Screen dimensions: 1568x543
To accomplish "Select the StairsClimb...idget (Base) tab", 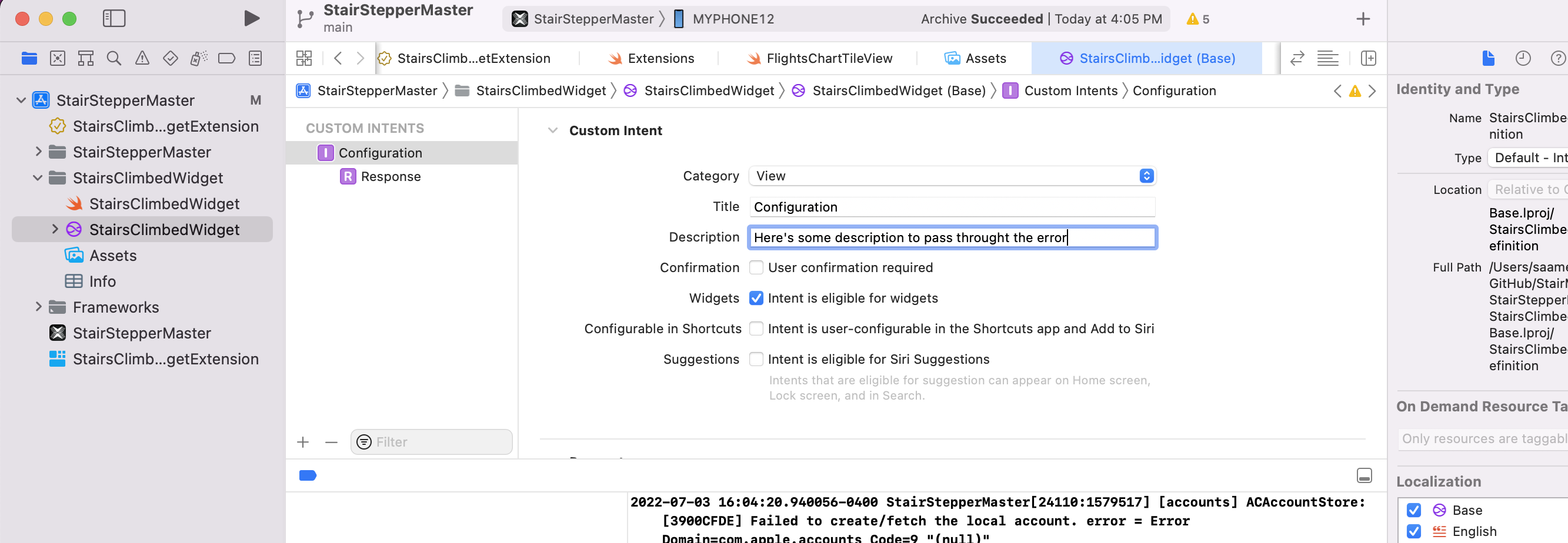I will tap(1147, 58).
